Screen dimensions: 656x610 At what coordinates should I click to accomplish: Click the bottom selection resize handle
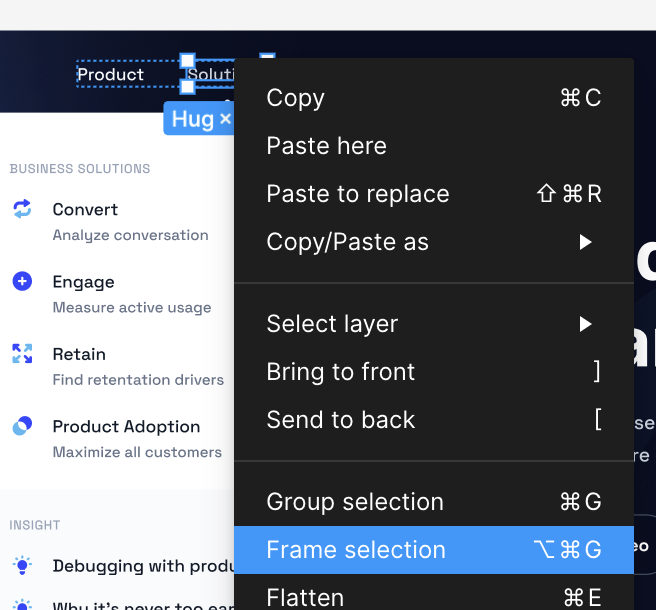(x=187, y=87)
